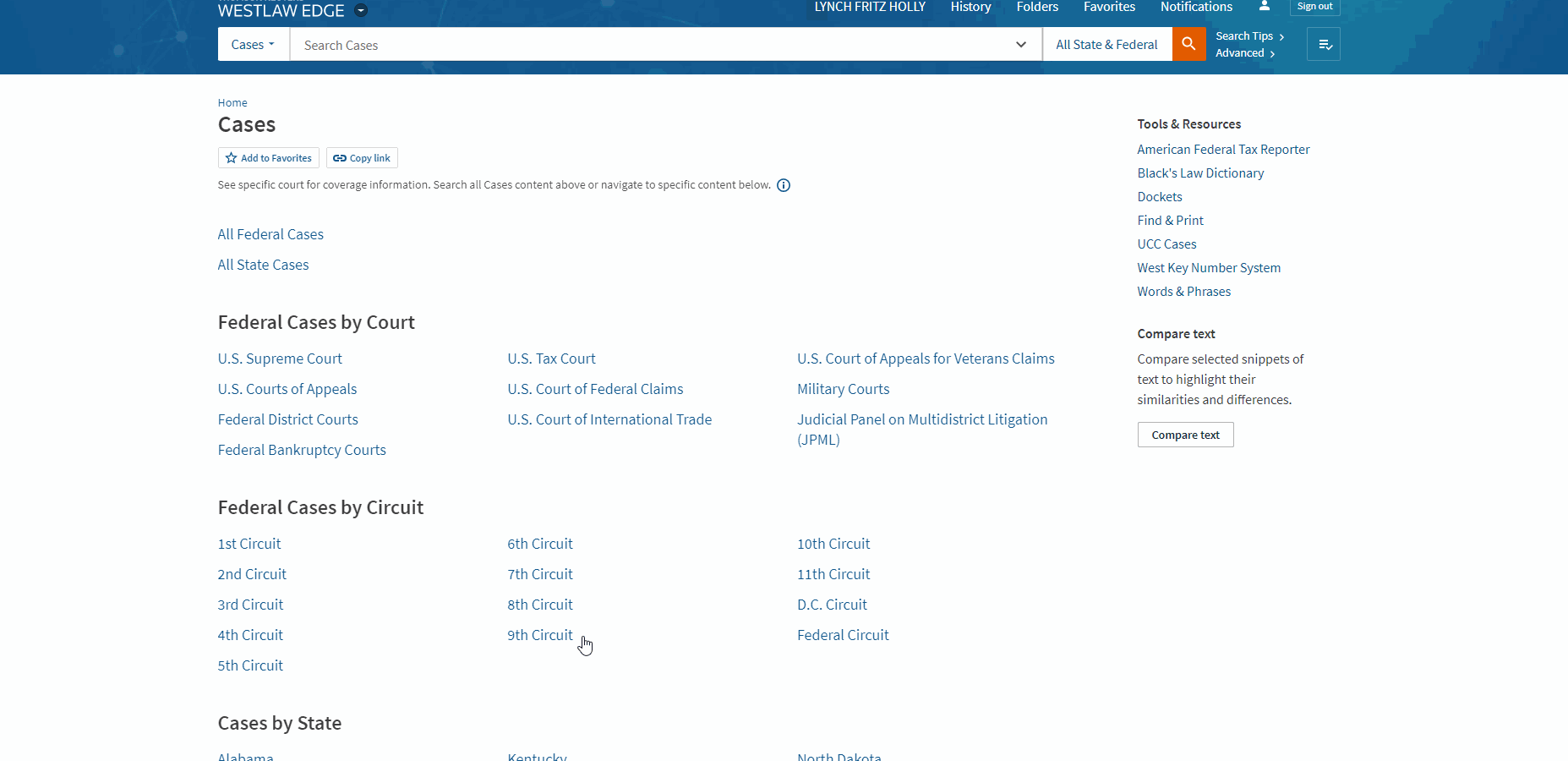Open the user profile icon
1568x761 pixels.
pos(1264,6)
